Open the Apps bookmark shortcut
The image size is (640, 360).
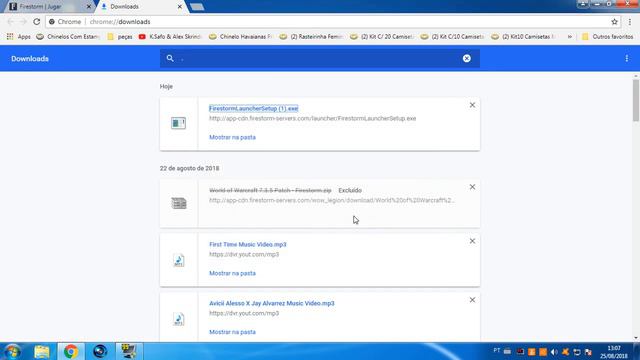point(19,37)
